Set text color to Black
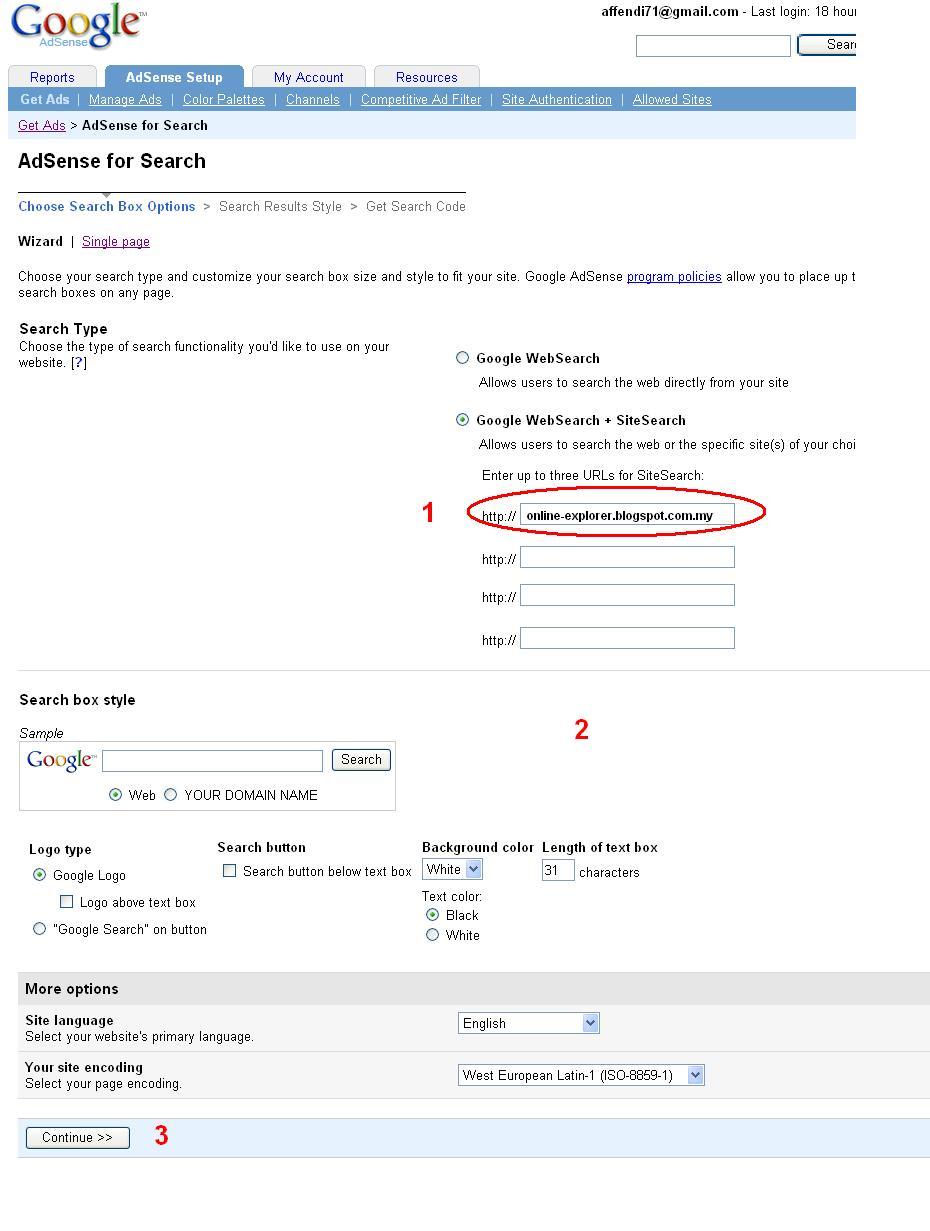 click(432, 915)
